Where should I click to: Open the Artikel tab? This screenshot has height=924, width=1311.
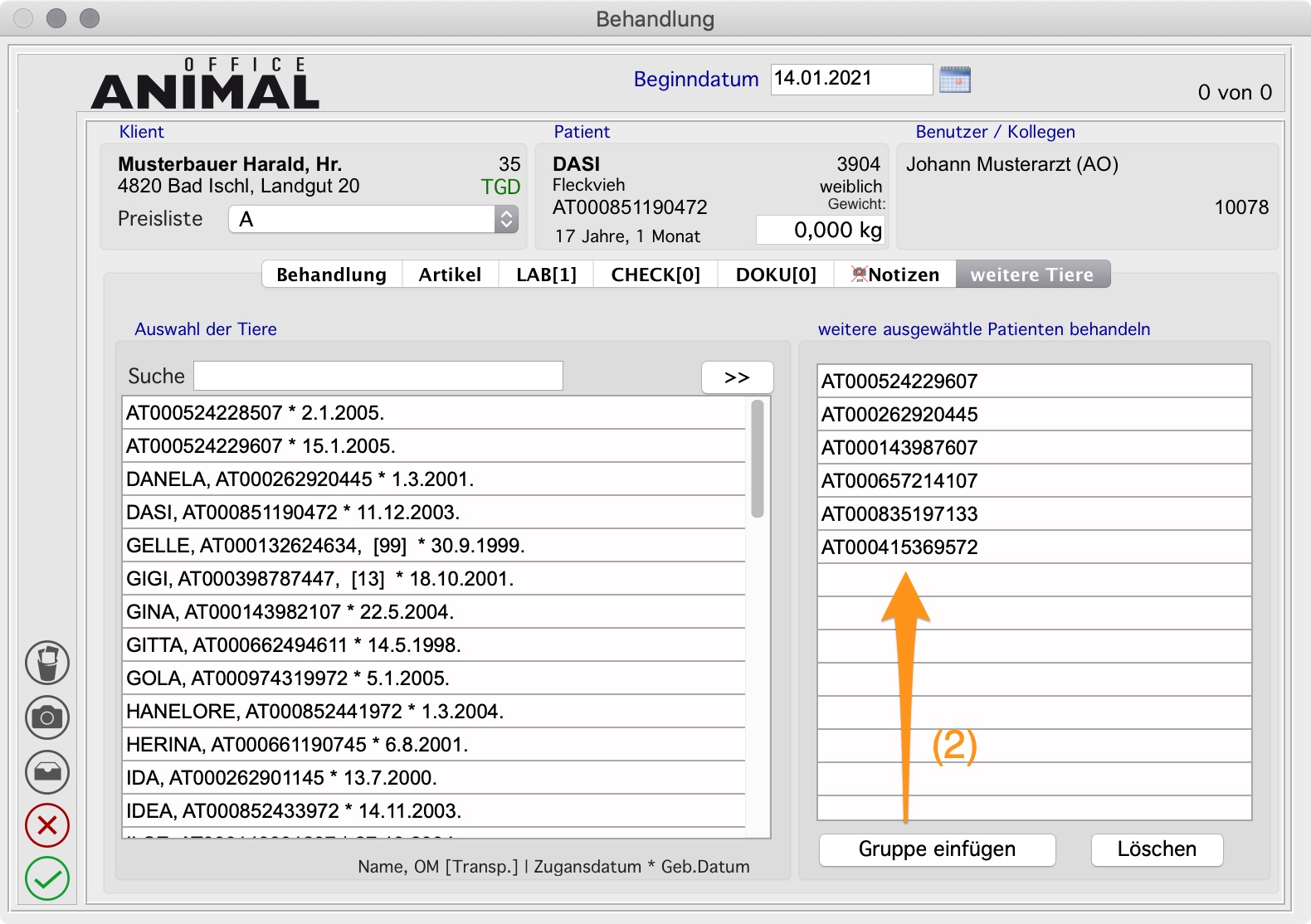[450, 275]
